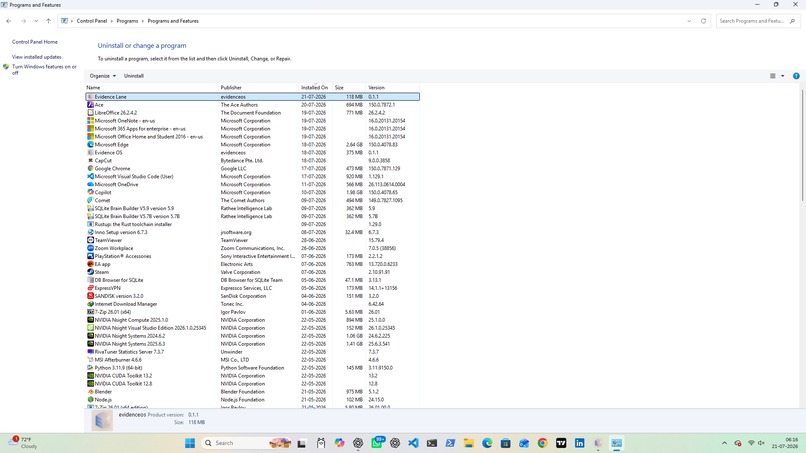
Task: Click the Microsoft OneNote program icon
Action: tap(90, 121)
